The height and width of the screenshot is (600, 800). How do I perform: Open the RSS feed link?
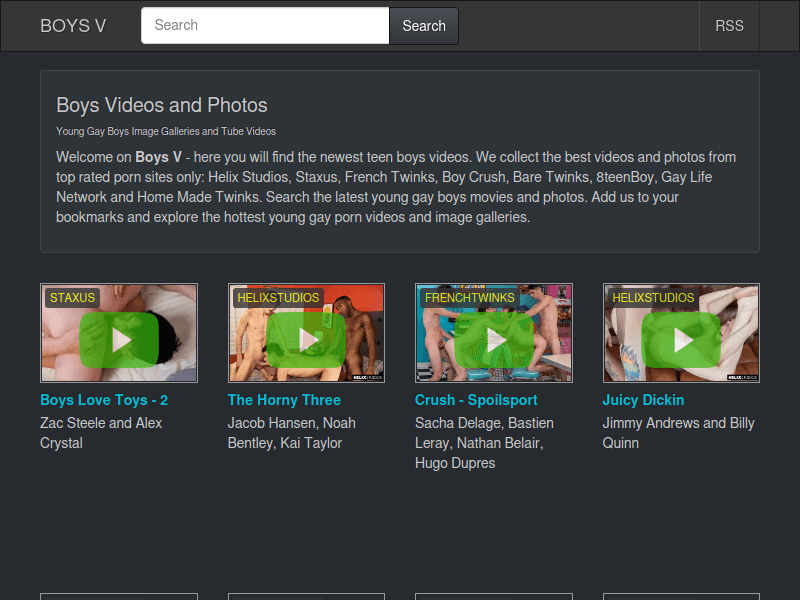[729, 26]
